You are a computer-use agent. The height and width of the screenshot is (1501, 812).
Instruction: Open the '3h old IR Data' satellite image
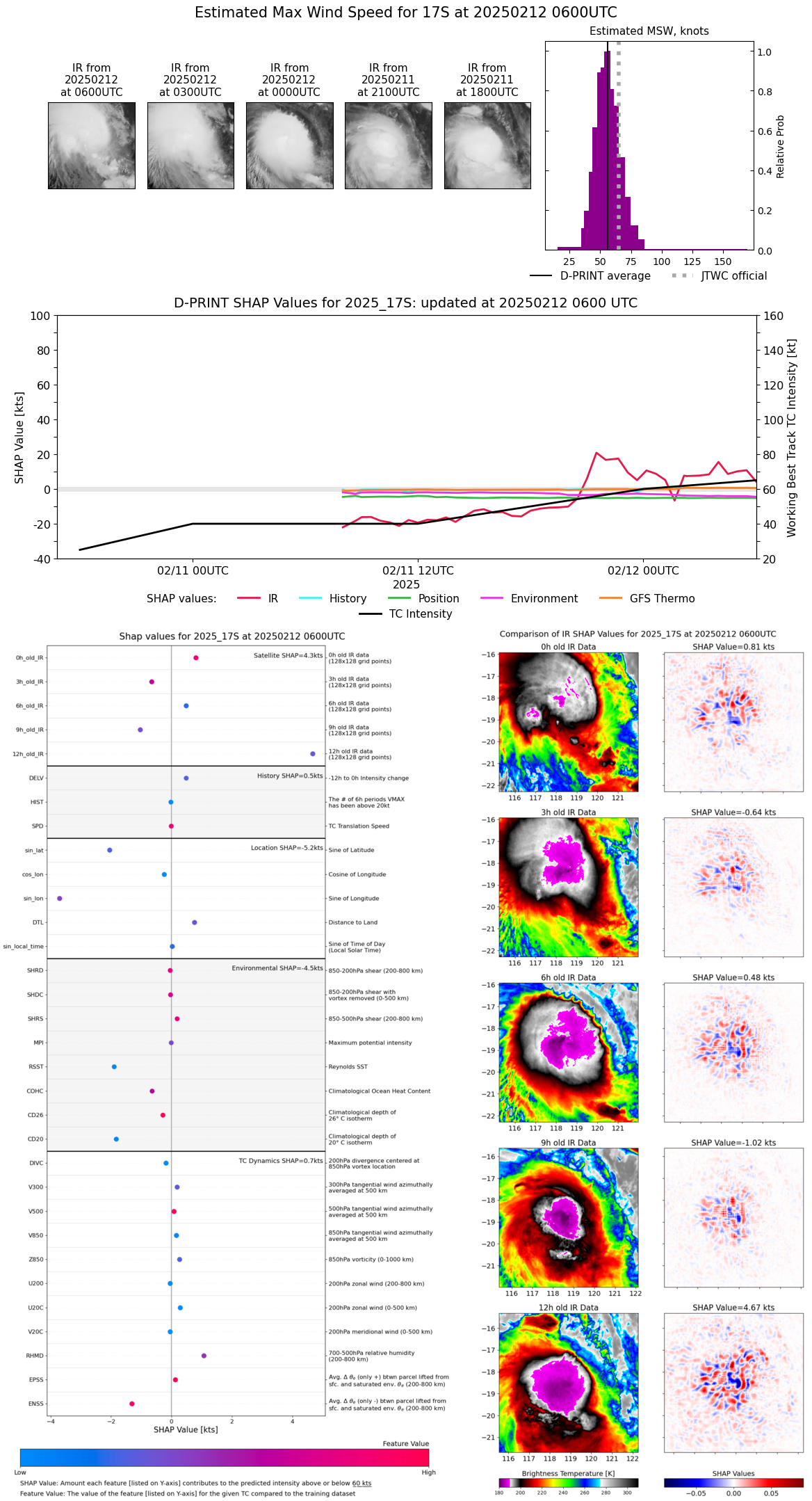[569, 887]
